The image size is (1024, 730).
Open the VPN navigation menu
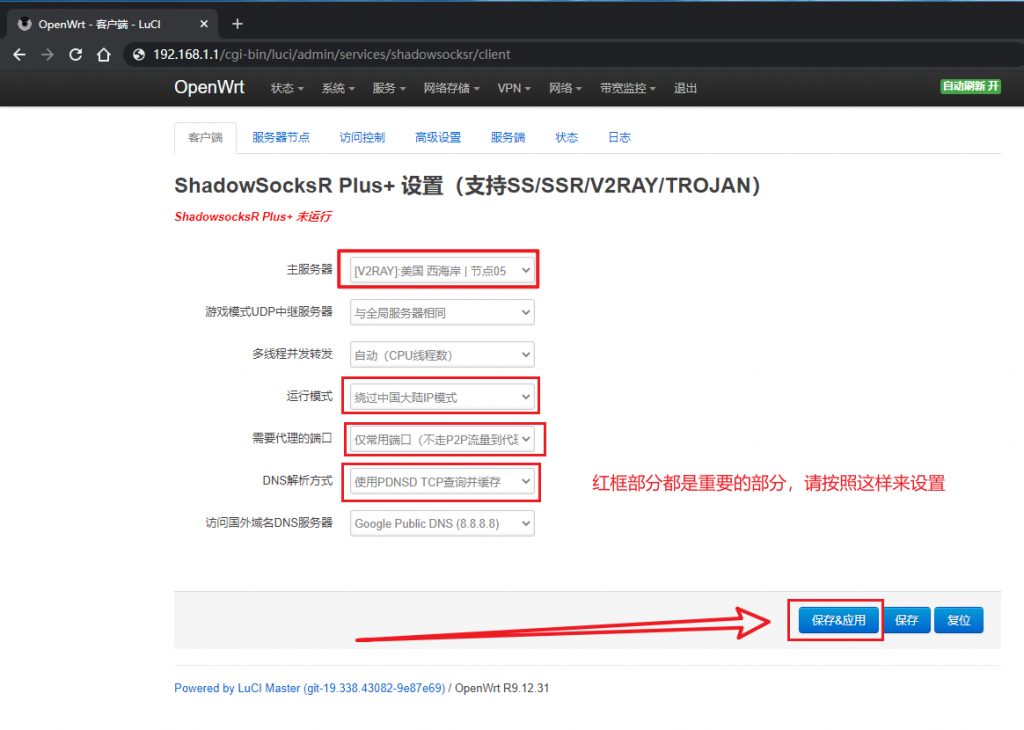(x=514, y=88)
